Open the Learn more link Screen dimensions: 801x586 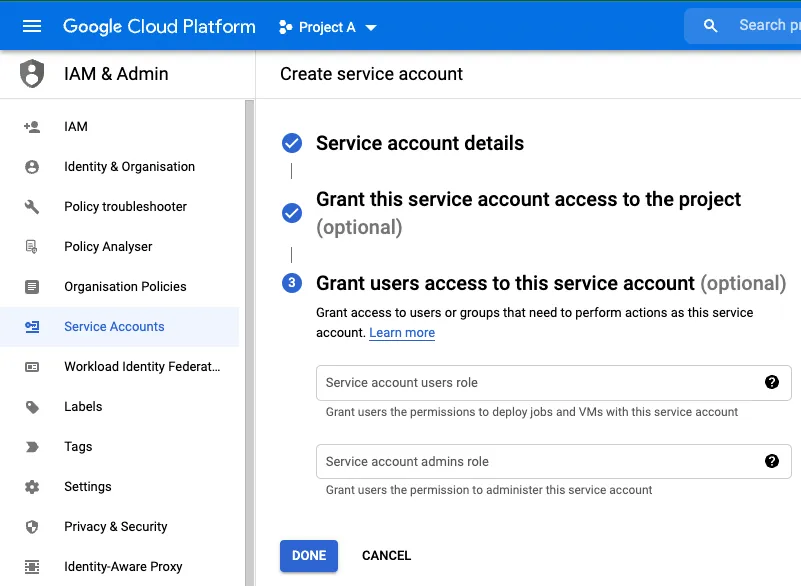(402, 333)
